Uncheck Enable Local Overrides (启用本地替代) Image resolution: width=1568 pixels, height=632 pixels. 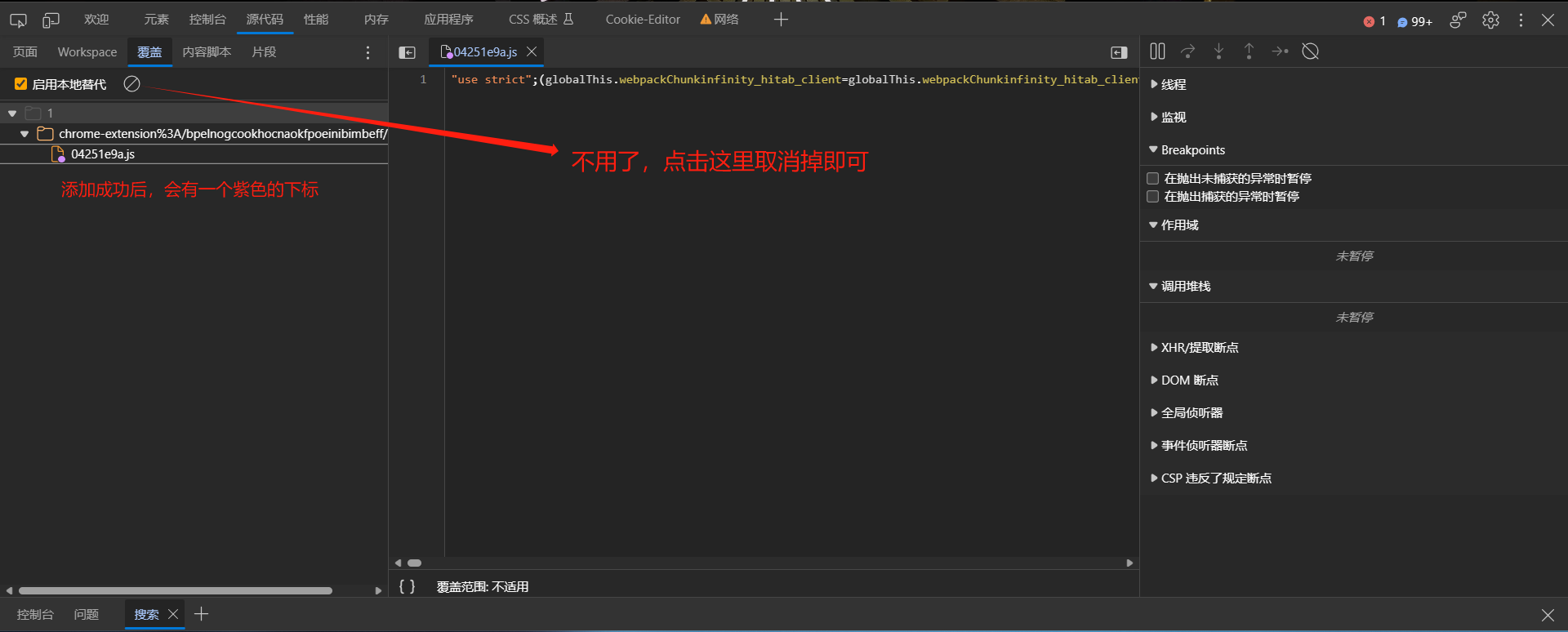click(x=21, y=84)
